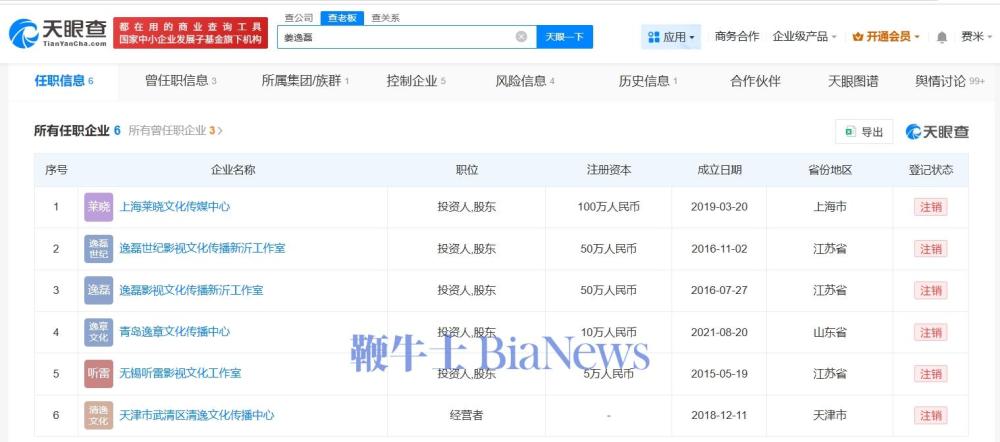Switch to the 查关系 search tab
1000x442 pixels.
[386, 18]
